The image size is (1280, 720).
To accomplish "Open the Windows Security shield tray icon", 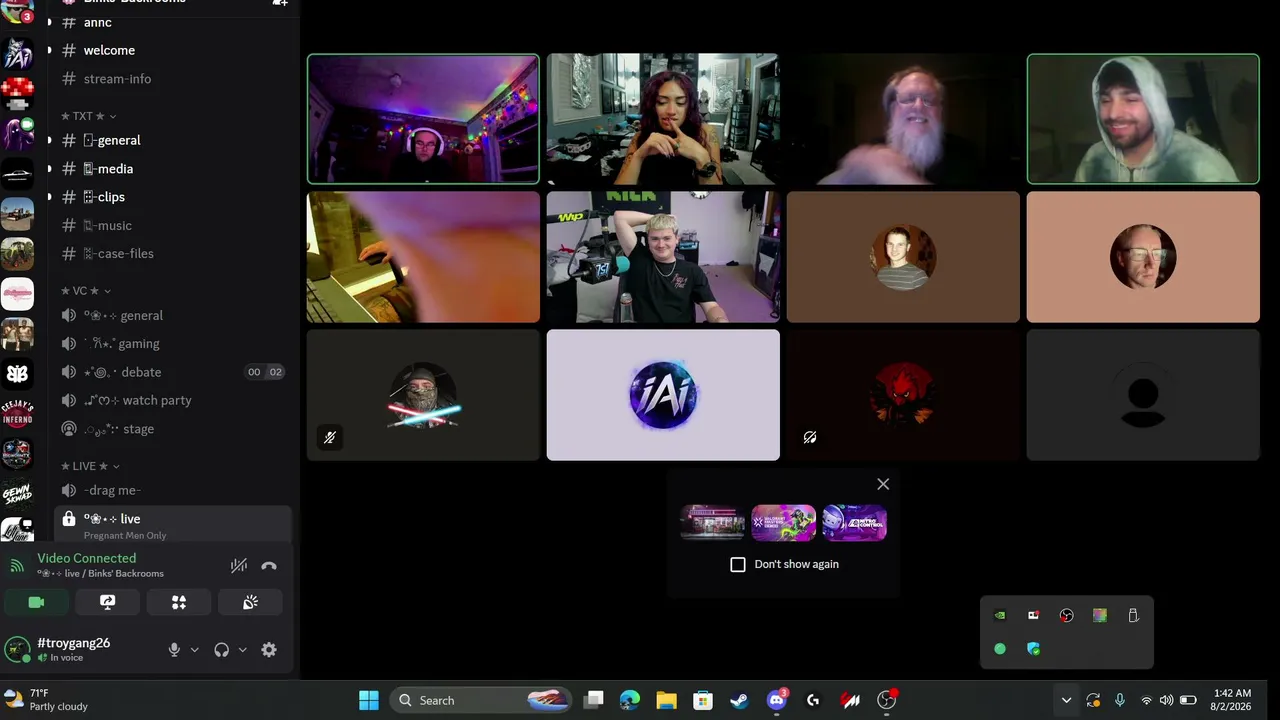I will tap(1033, 649).
